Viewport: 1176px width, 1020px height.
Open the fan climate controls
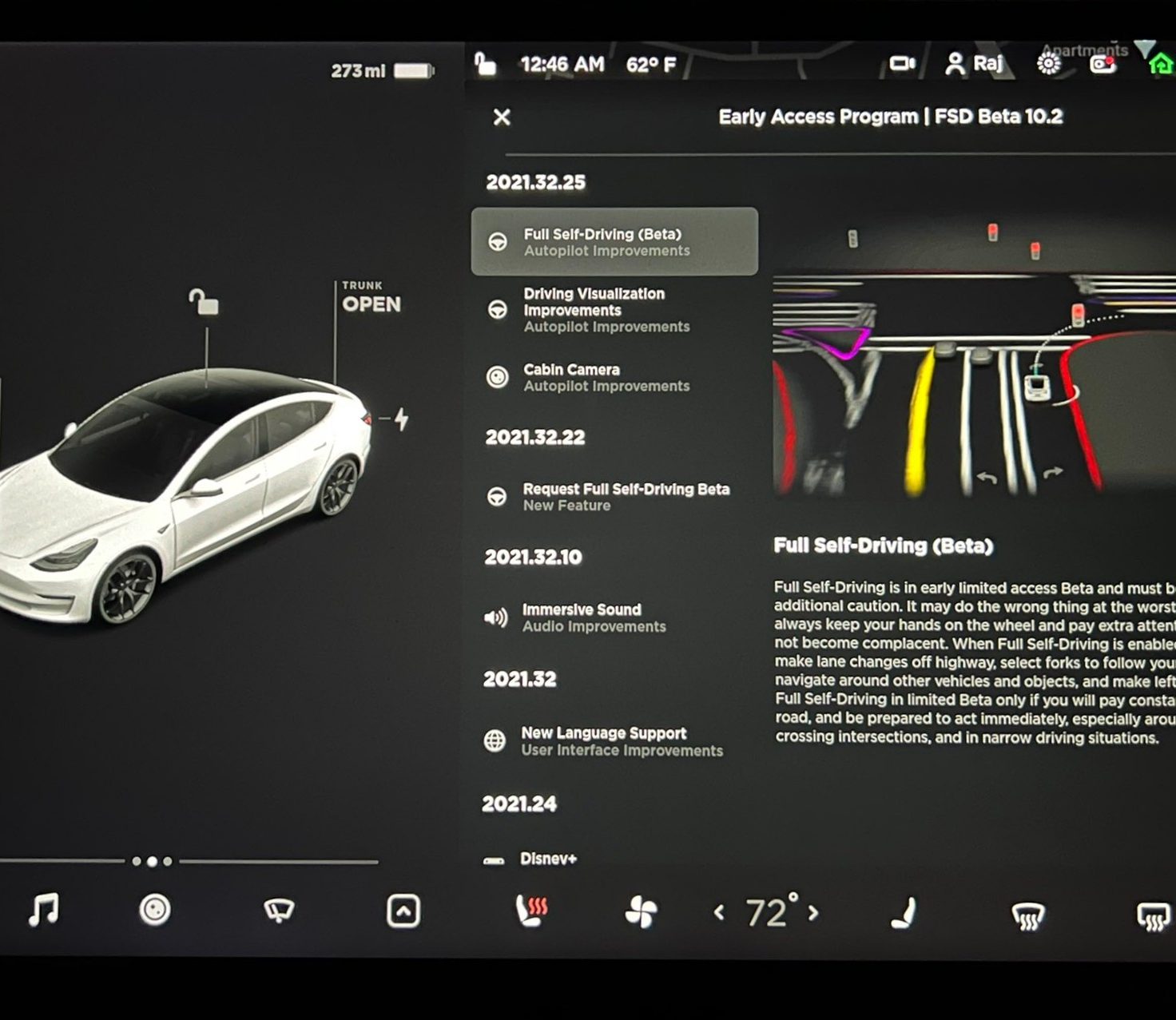(x=642, y=912)
